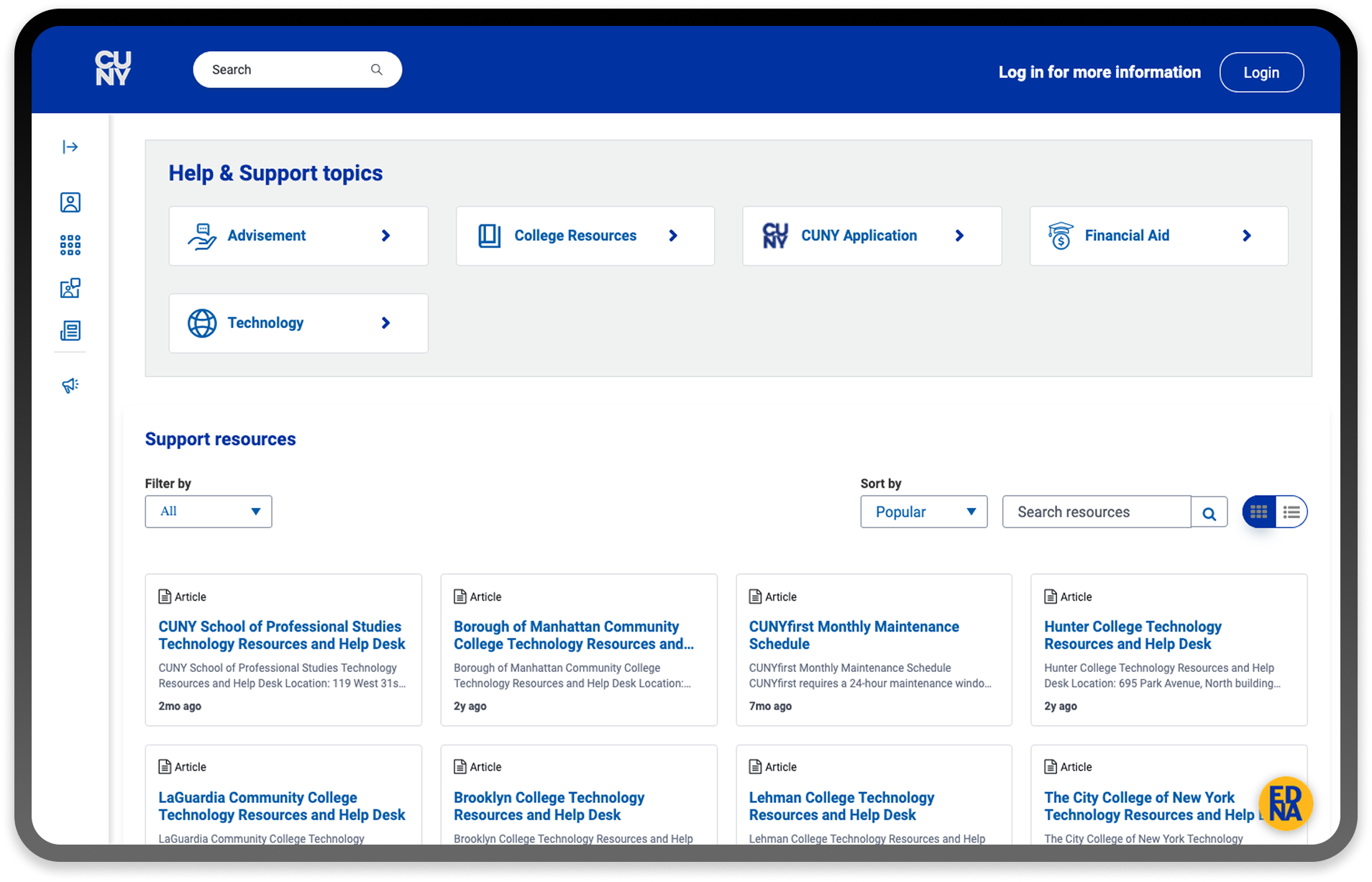
Task: Open the ERNA chat assistant bubble
Action: point(1285,804)
